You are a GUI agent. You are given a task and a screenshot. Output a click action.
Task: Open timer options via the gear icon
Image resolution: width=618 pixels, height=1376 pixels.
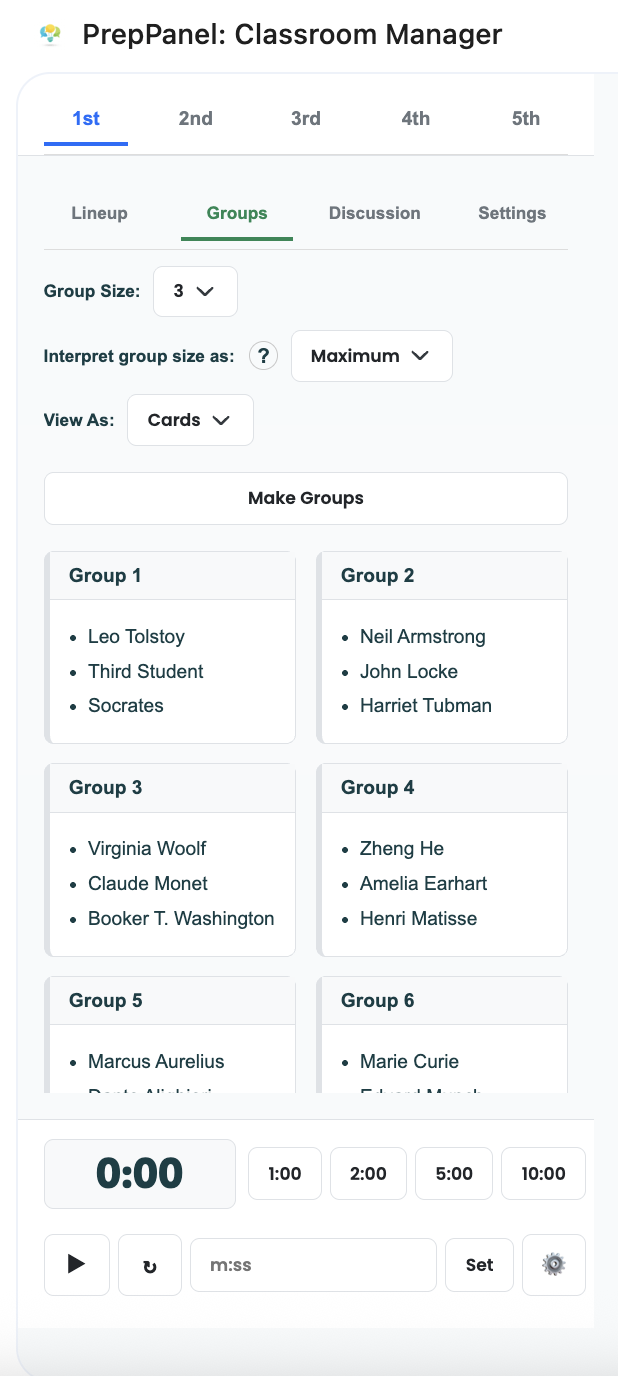click(553, 1264)
